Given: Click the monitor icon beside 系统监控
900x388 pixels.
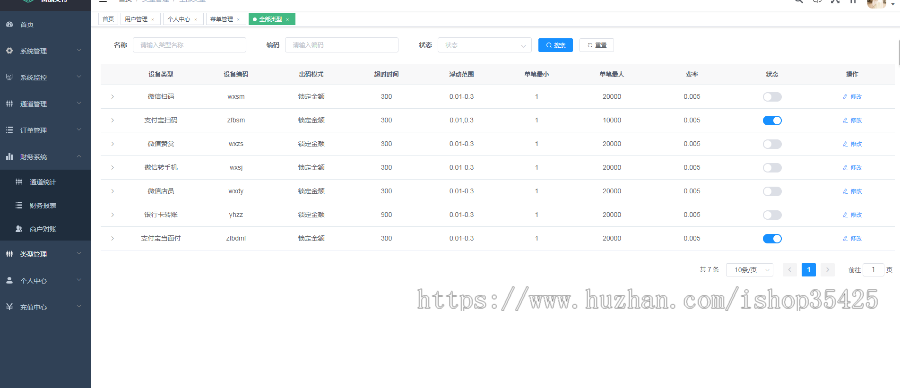Looking at the screenshot, I should [x=9, y=77].
